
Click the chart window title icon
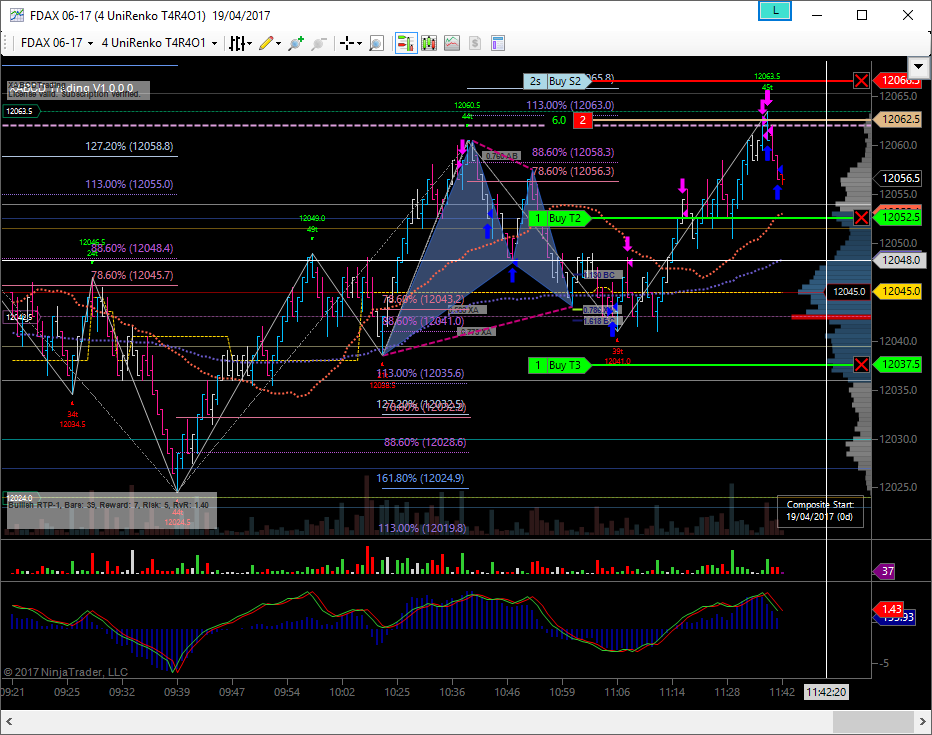click(17, 15)
